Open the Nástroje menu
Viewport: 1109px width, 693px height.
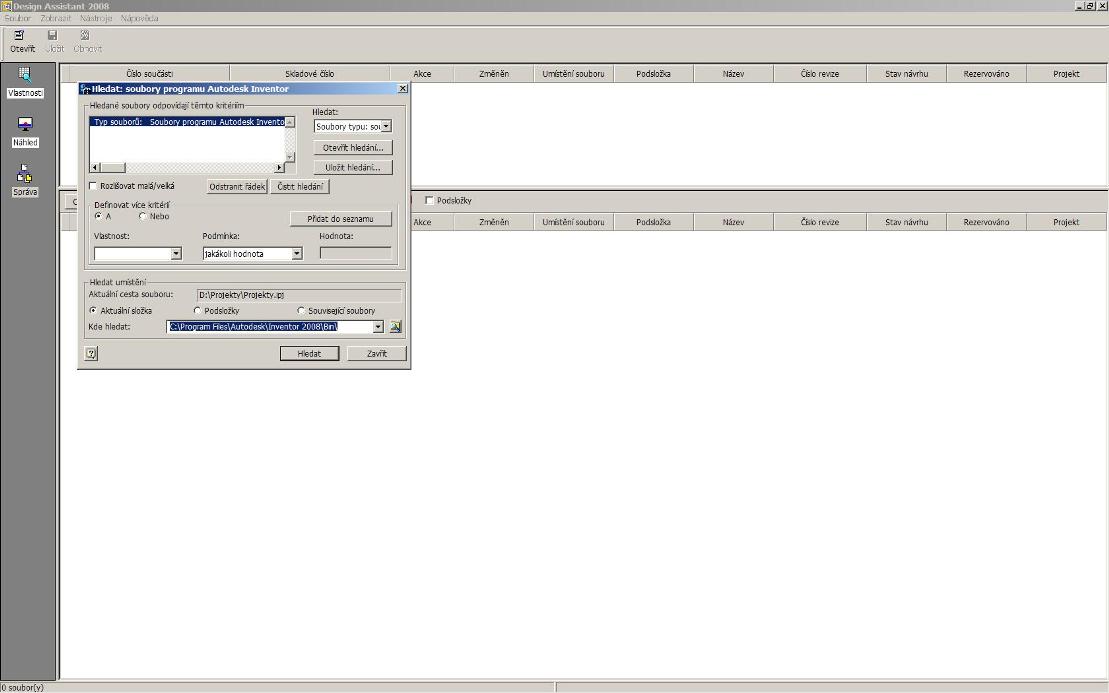coord(96,18)
